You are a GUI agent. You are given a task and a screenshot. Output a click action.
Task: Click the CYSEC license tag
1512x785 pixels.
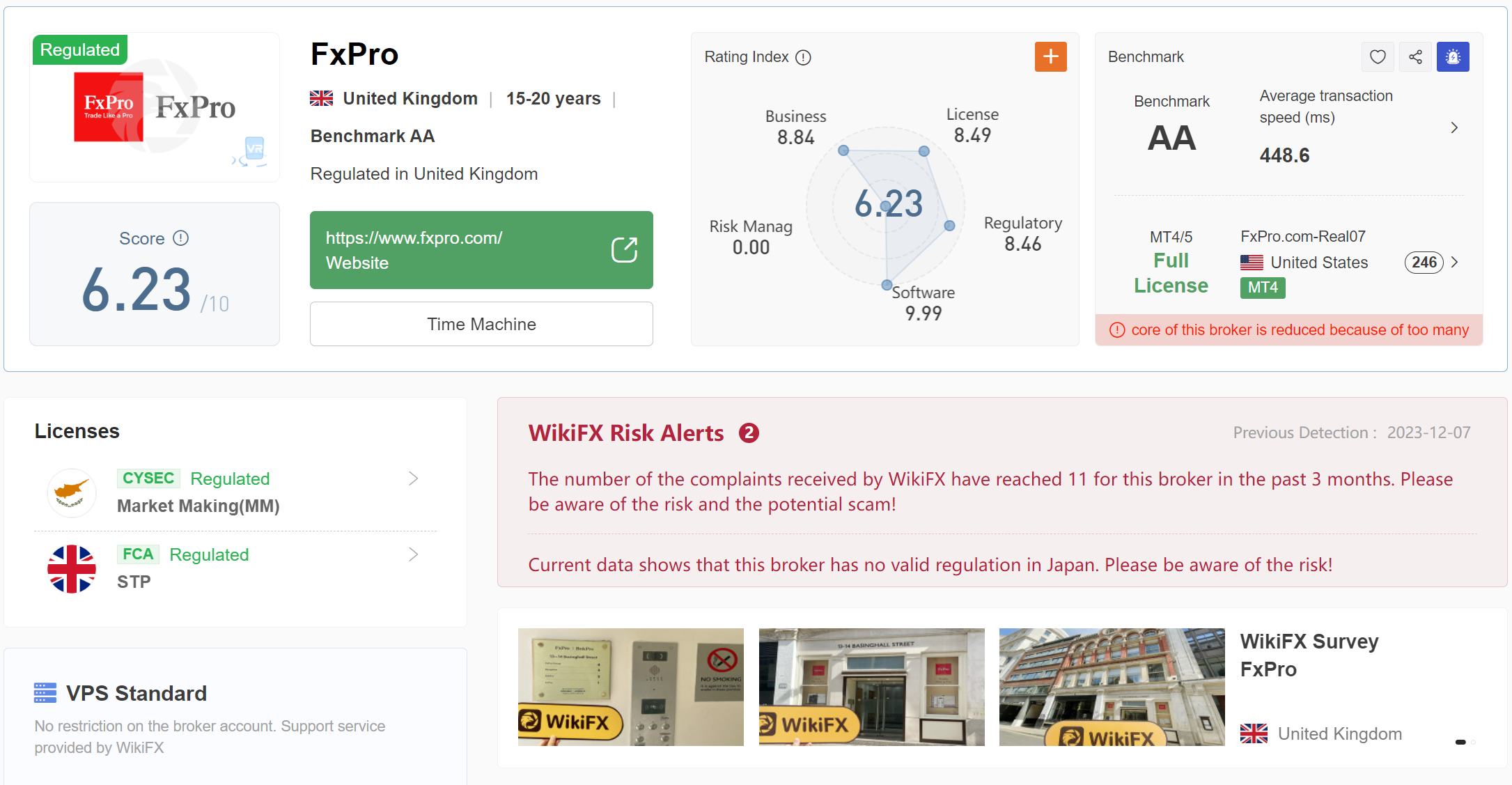[x=148, y=479]
